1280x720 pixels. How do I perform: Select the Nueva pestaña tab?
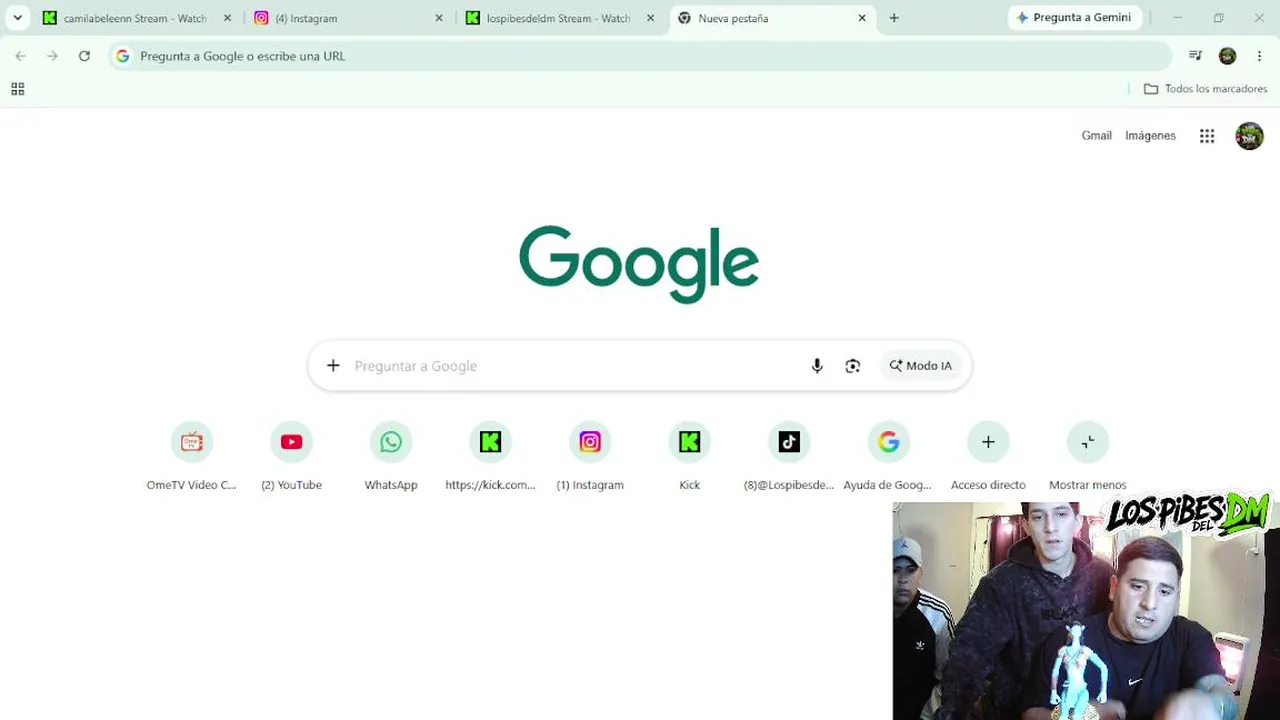[771, 18]
